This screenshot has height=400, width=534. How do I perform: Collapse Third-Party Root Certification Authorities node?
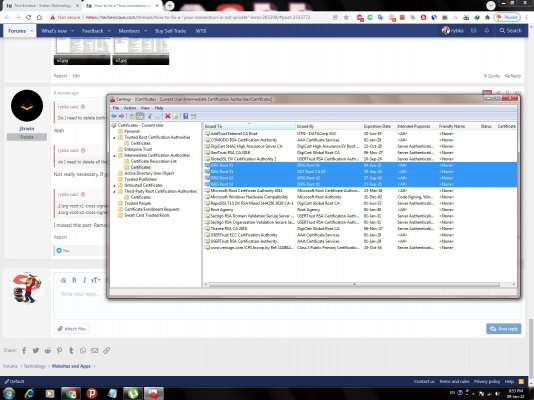[114, 192]
